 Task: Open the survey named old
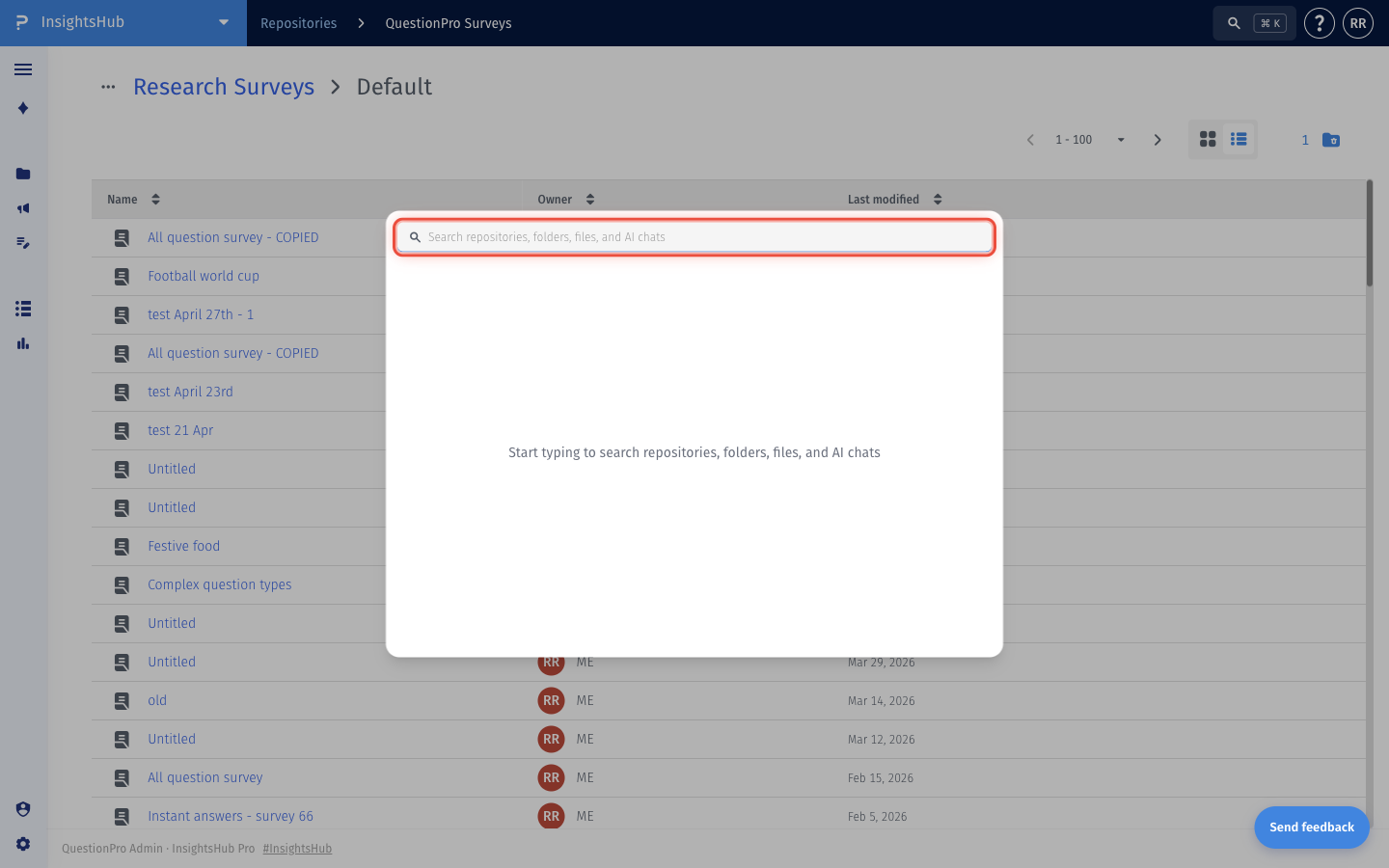pyautogui.click(x=157, y=700)
